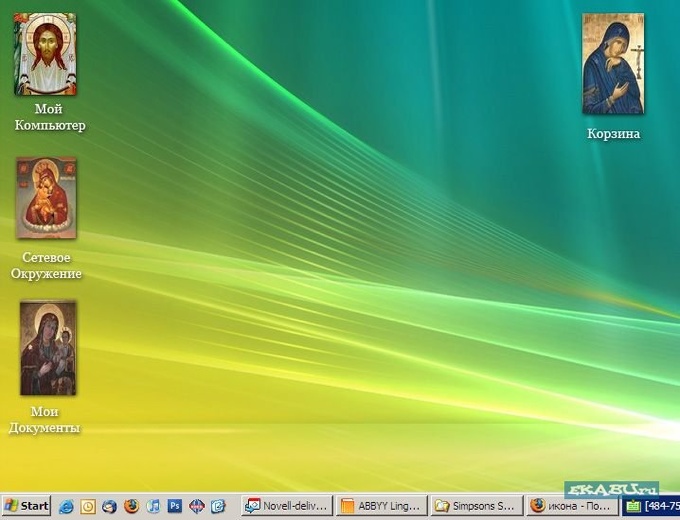Screen dimensions: 680x520
Task: Click the clock icon in Quick Launch
Action: click(88, 506)
